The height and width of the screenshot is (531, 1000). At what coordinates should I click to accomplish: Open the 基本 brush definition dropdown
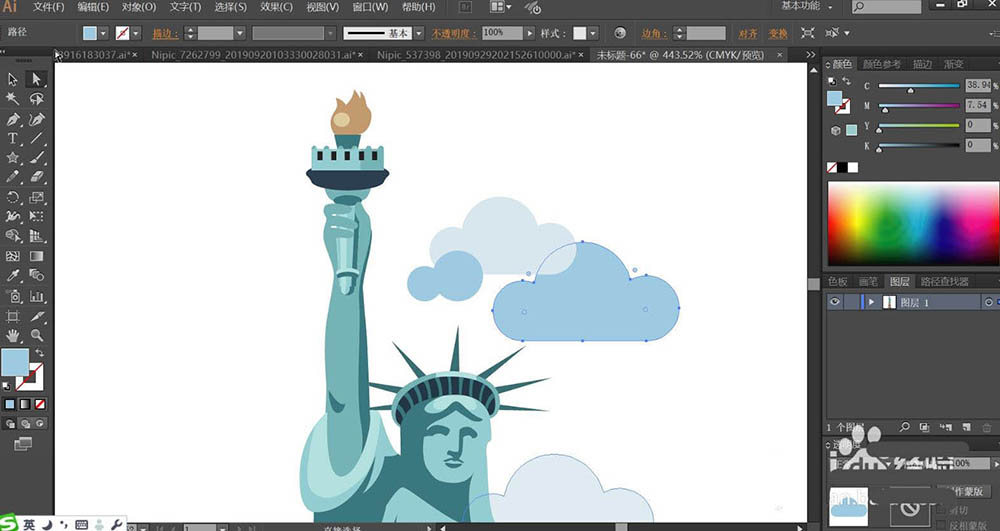418,33
